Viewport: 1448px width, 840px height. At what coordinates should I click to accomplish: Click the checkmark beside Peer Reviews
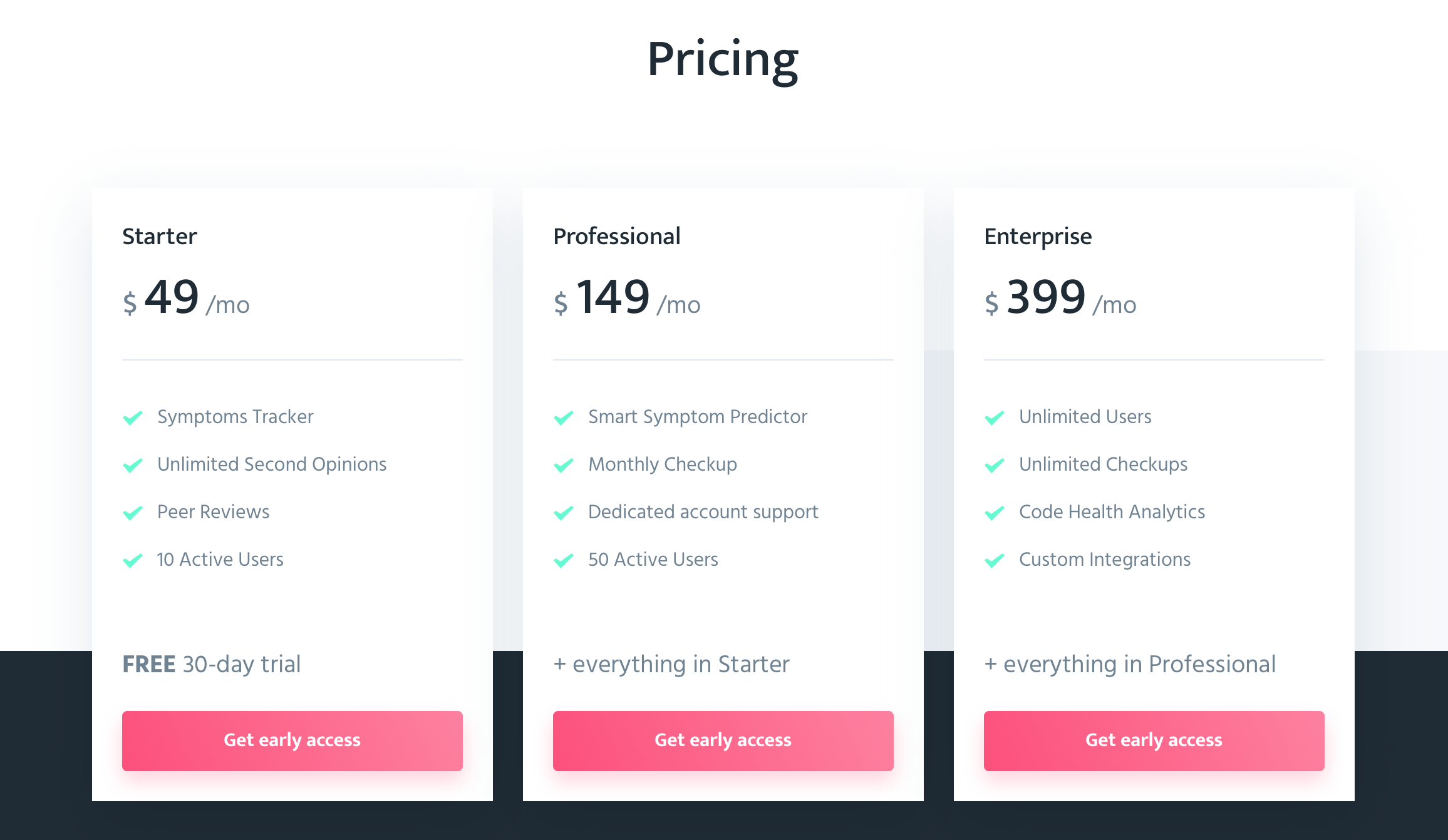[x=133, y=513]
